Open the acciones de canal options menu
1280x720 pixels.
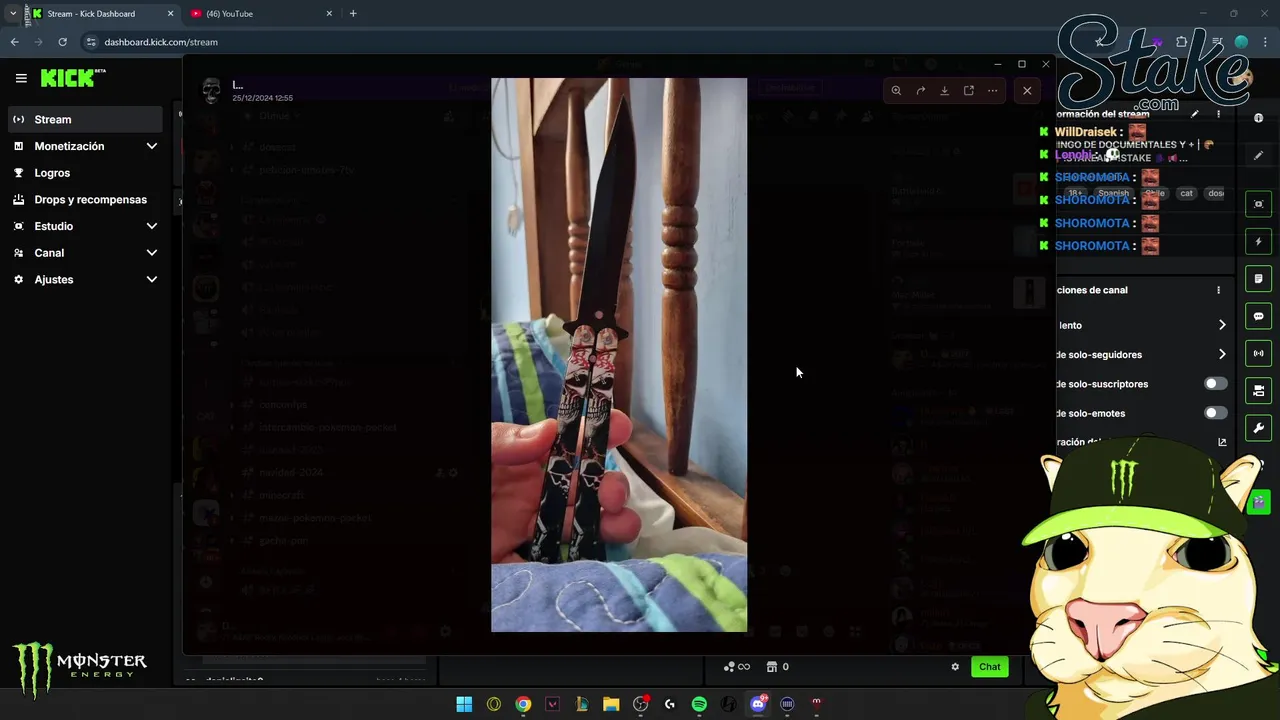1218,290
